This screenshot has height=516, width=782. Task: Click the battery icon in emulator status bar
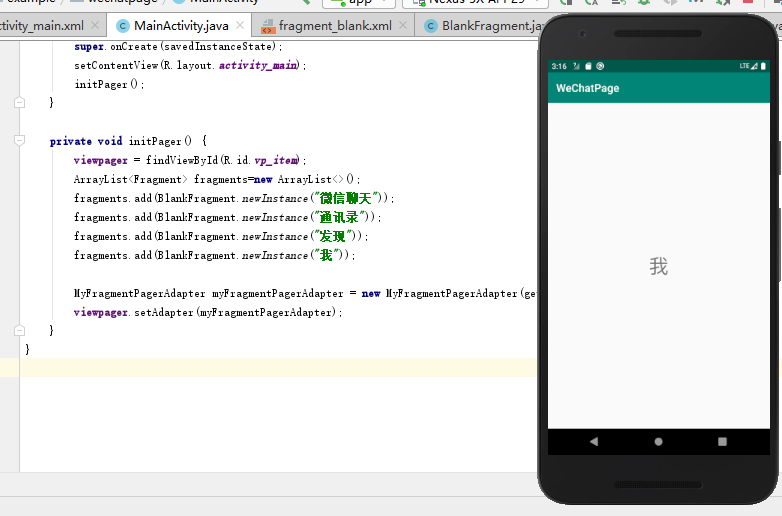coord(763,66)
